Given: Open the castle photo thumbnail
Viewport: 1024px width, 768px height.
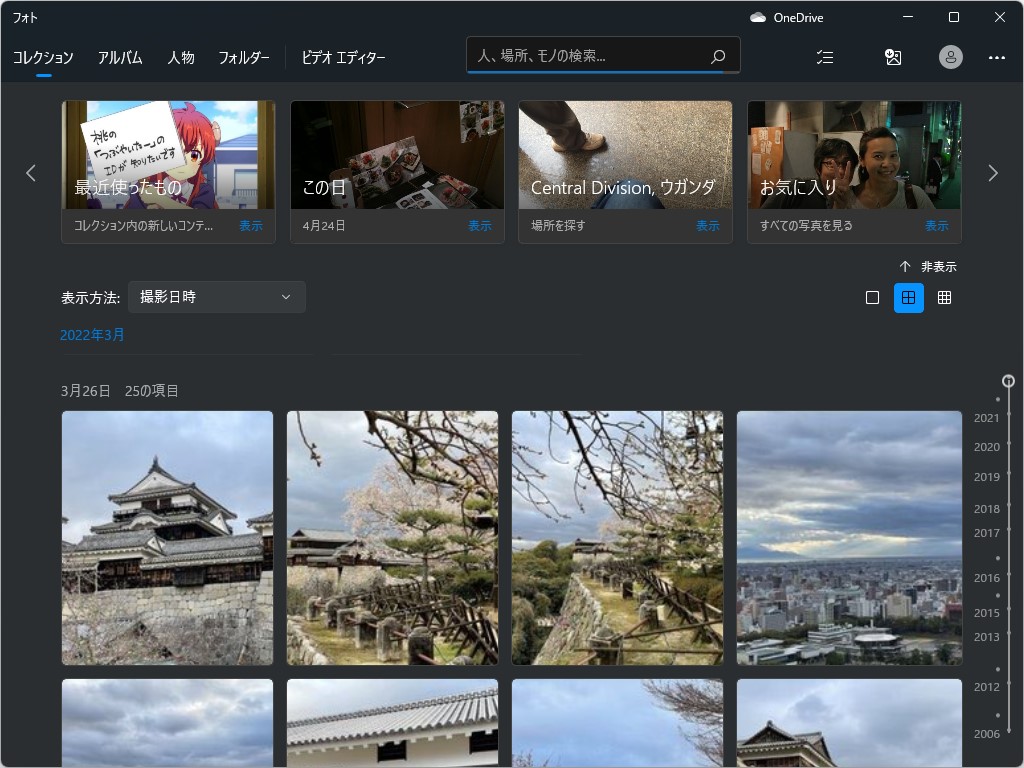Looking at the screenshot, I should click(x=167, y=537).
